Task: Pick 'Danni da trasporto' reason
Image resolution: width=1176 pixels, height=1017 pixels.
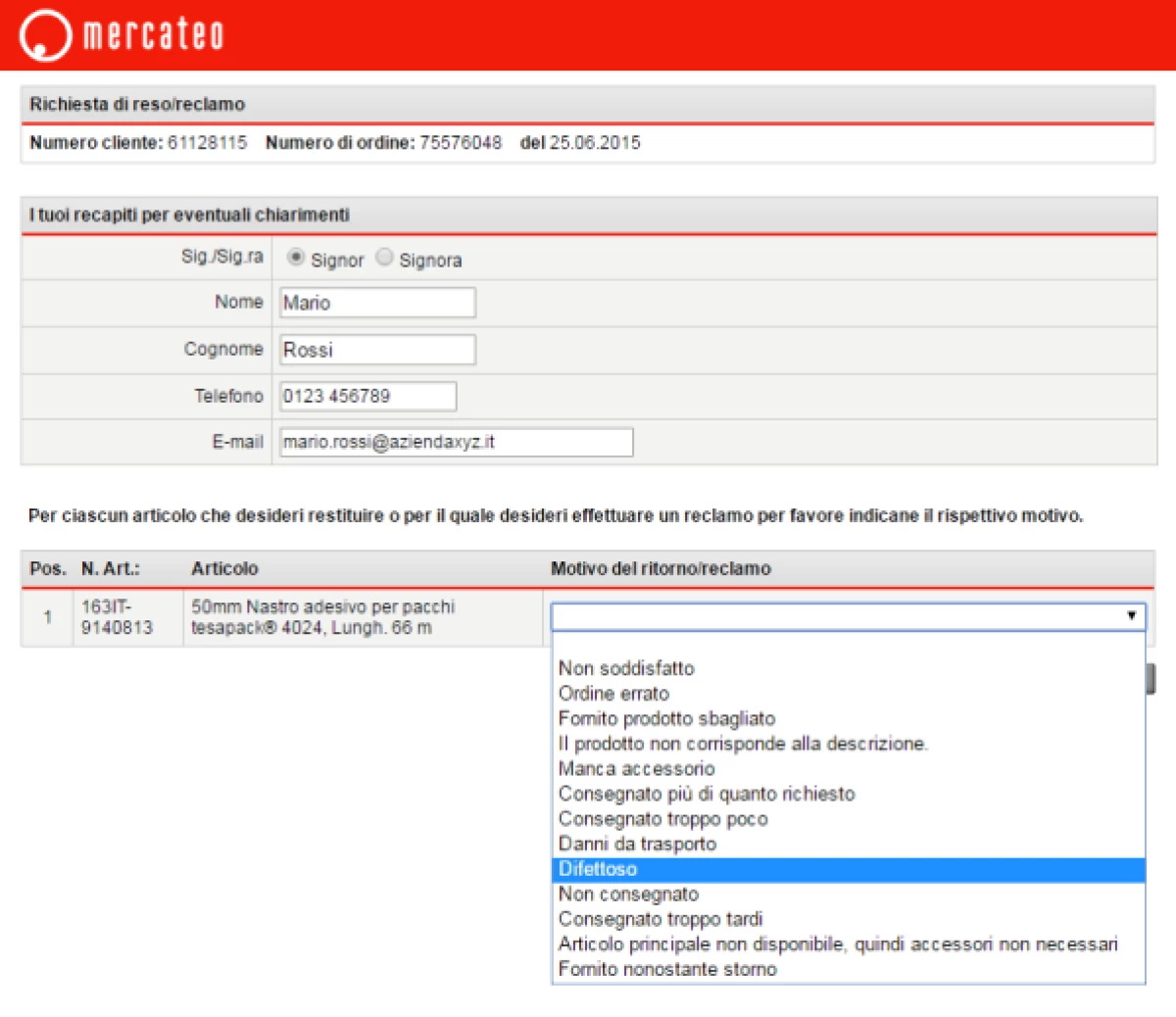Action: coord(637,844)
